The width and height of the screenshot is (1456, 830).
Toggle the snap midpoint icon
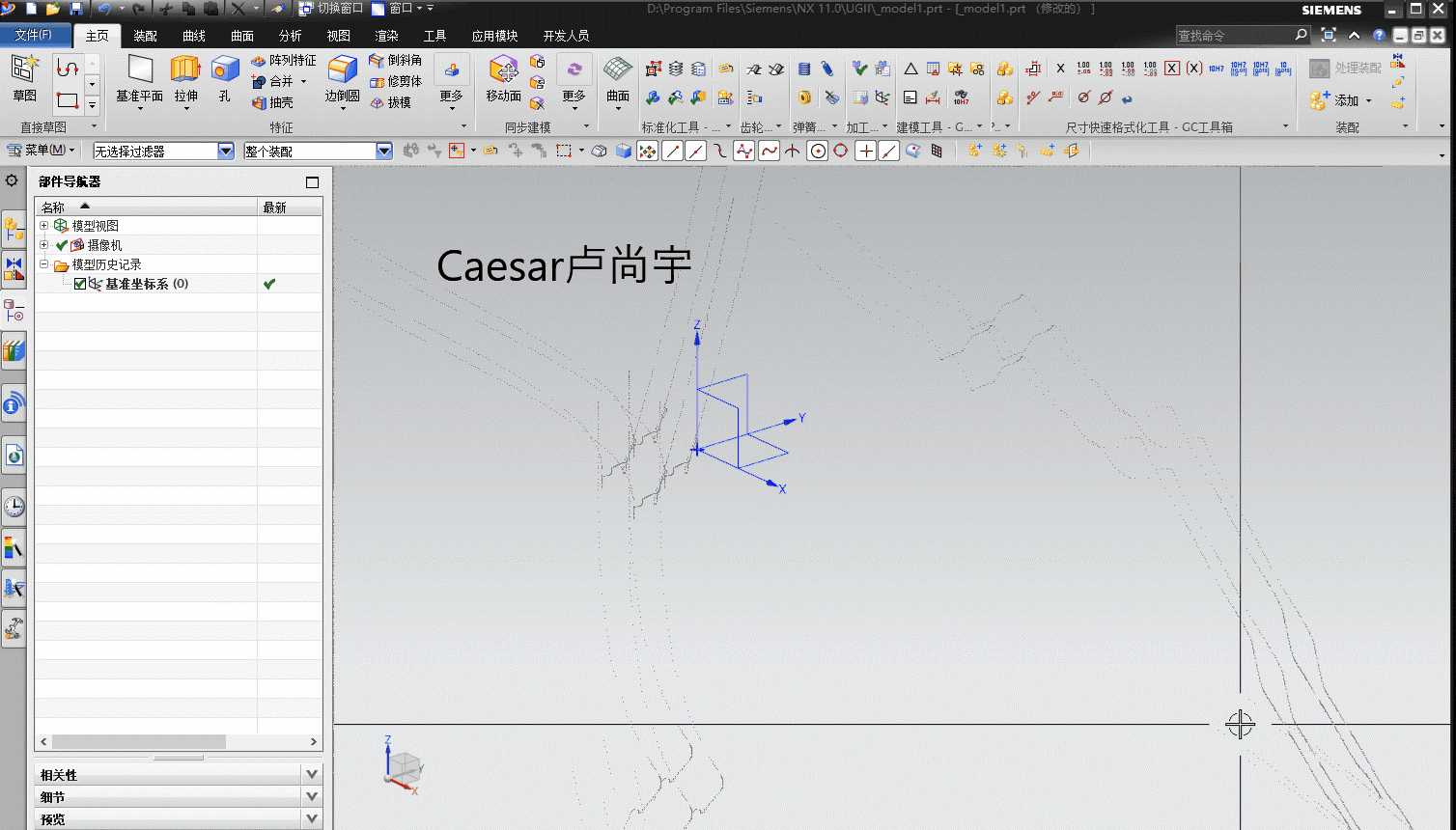696,151
